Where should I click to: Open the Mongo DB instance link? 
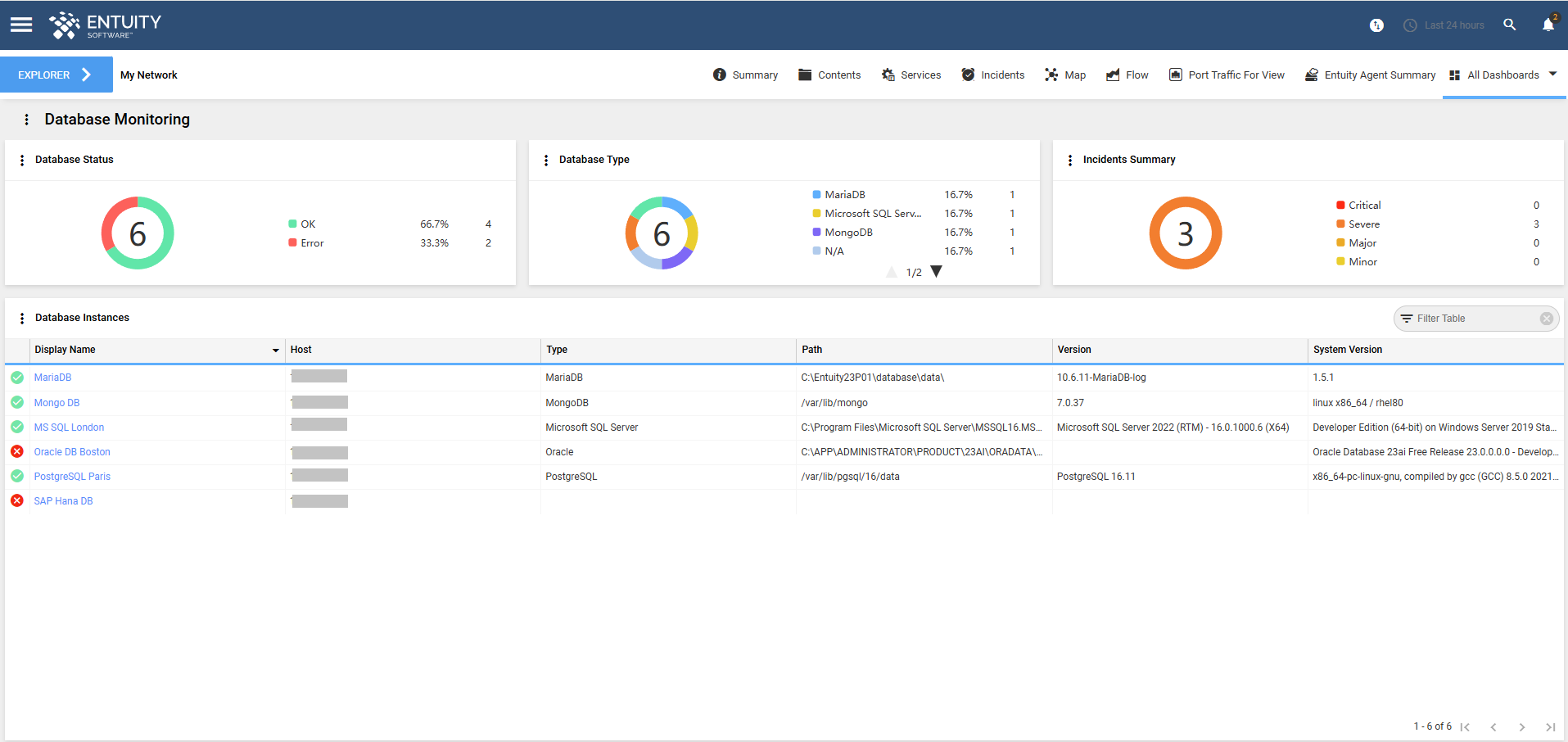click(x=56, y=403)
